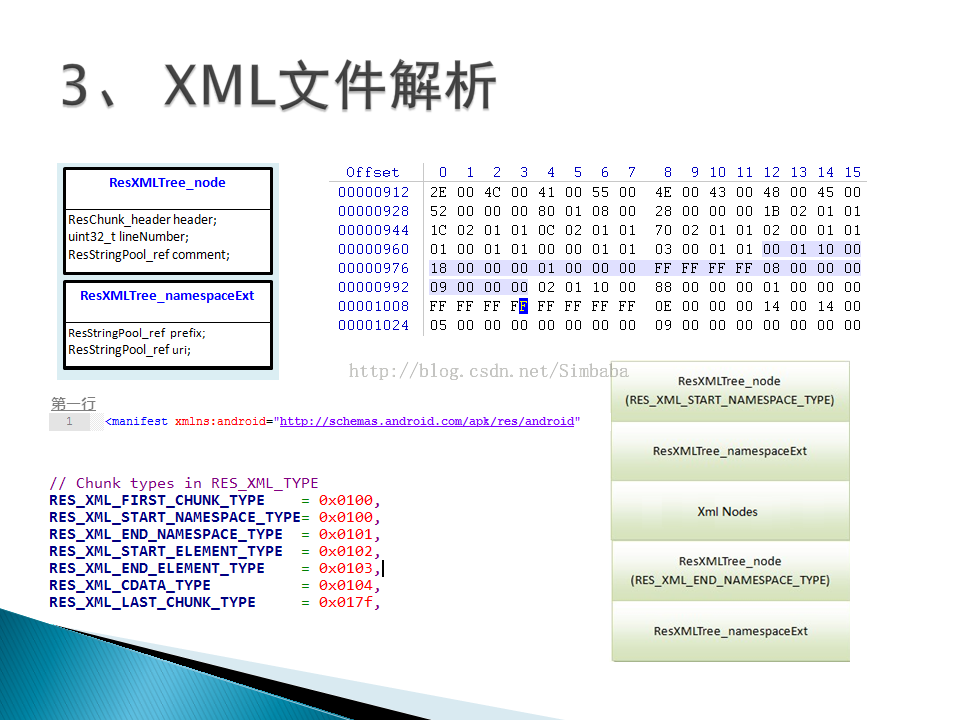Click the RES_XML_FIRST_CHUNK_TYPE line
The image size is (960, 720).
(x=215, y=500)
